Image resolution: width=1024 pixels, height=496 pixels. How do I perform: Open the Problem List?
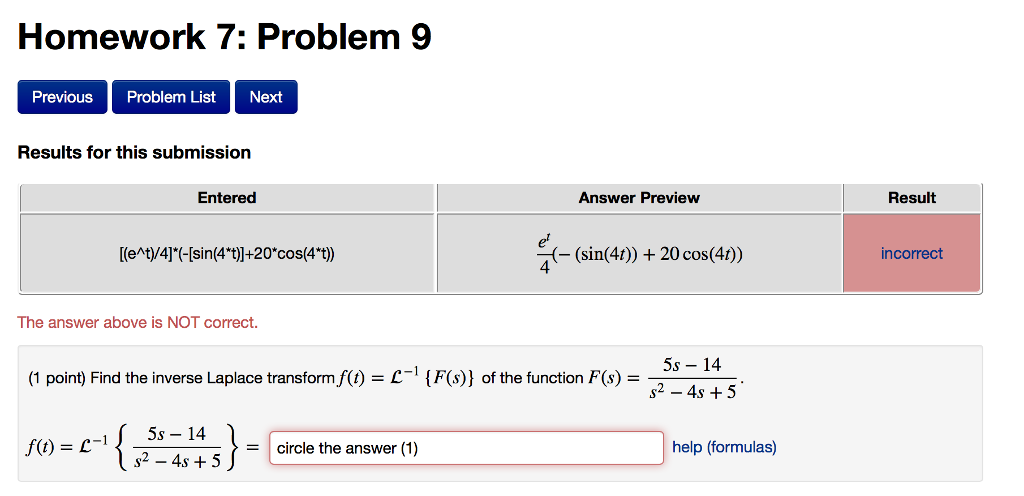[171, 97]
